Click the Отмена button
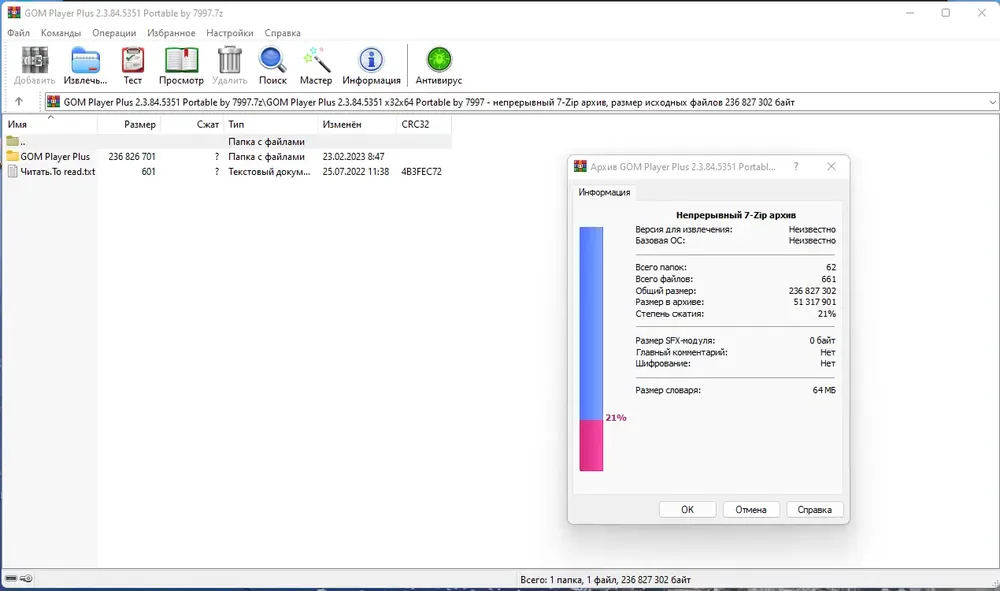Screen dimensions: 1000x591 coord(751,509)
